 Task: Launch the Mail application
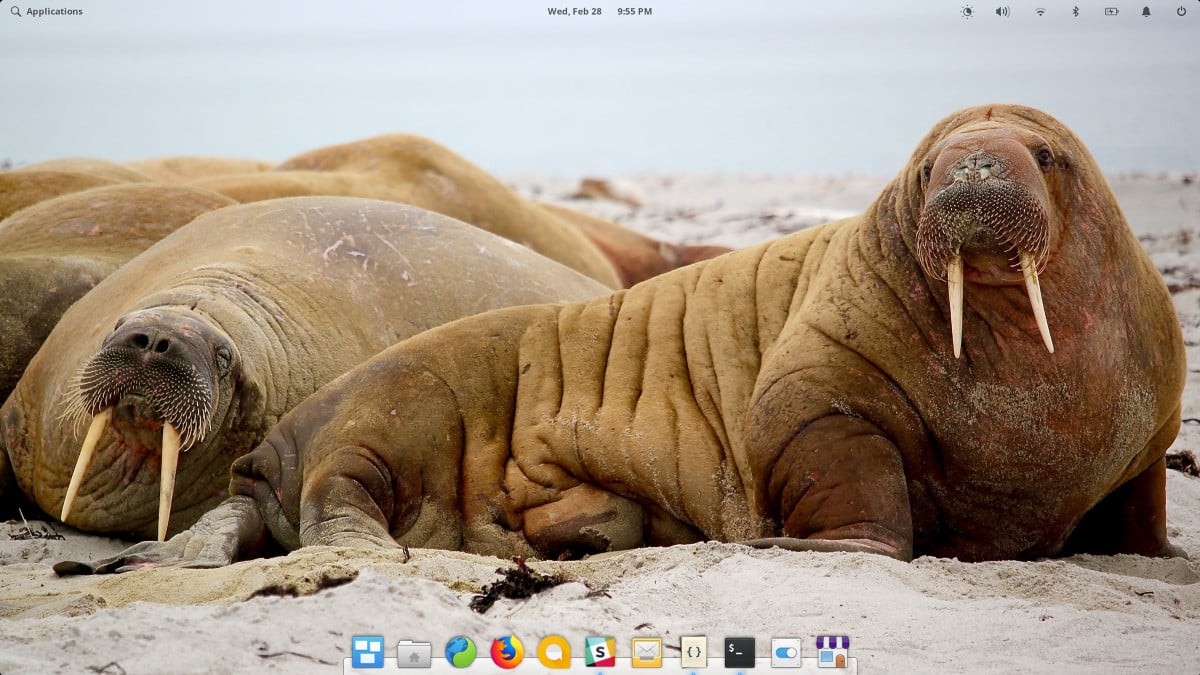click(x=647, y=651)
